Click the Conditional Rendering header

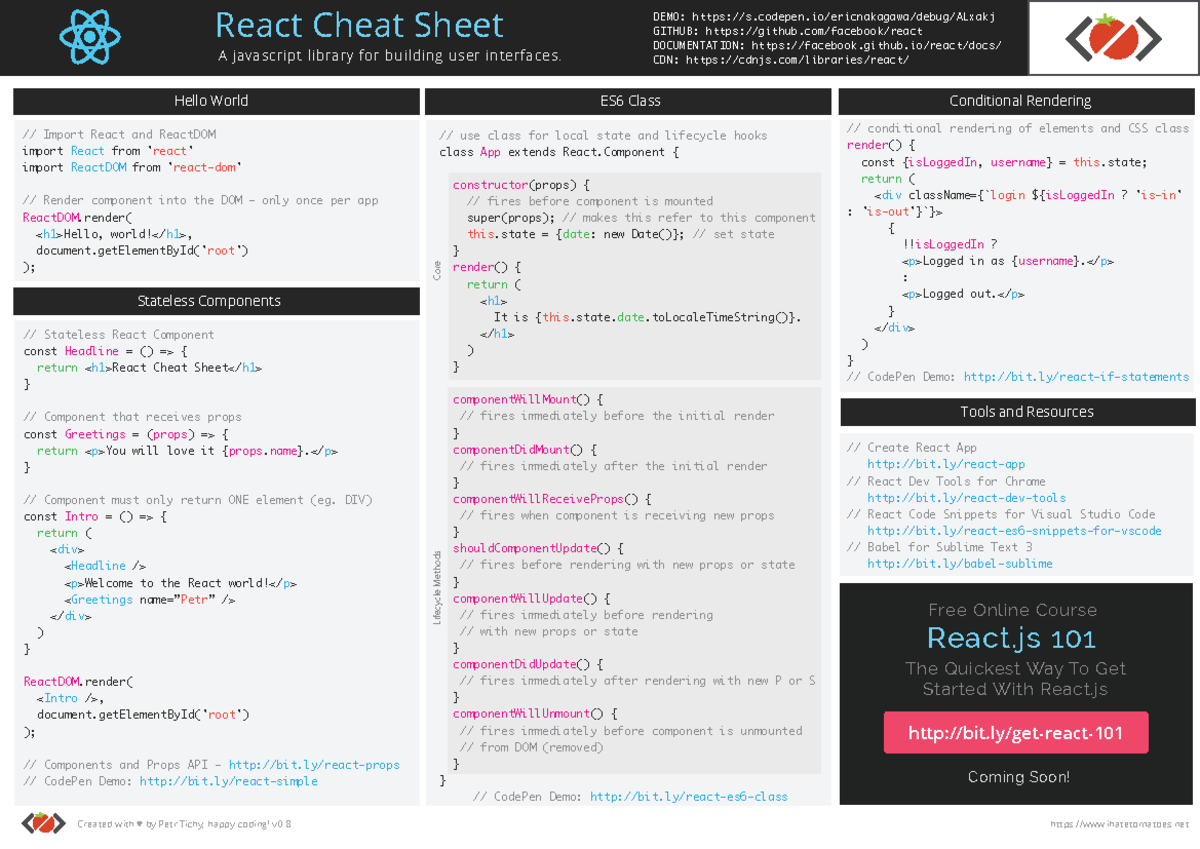(1019, 101)
